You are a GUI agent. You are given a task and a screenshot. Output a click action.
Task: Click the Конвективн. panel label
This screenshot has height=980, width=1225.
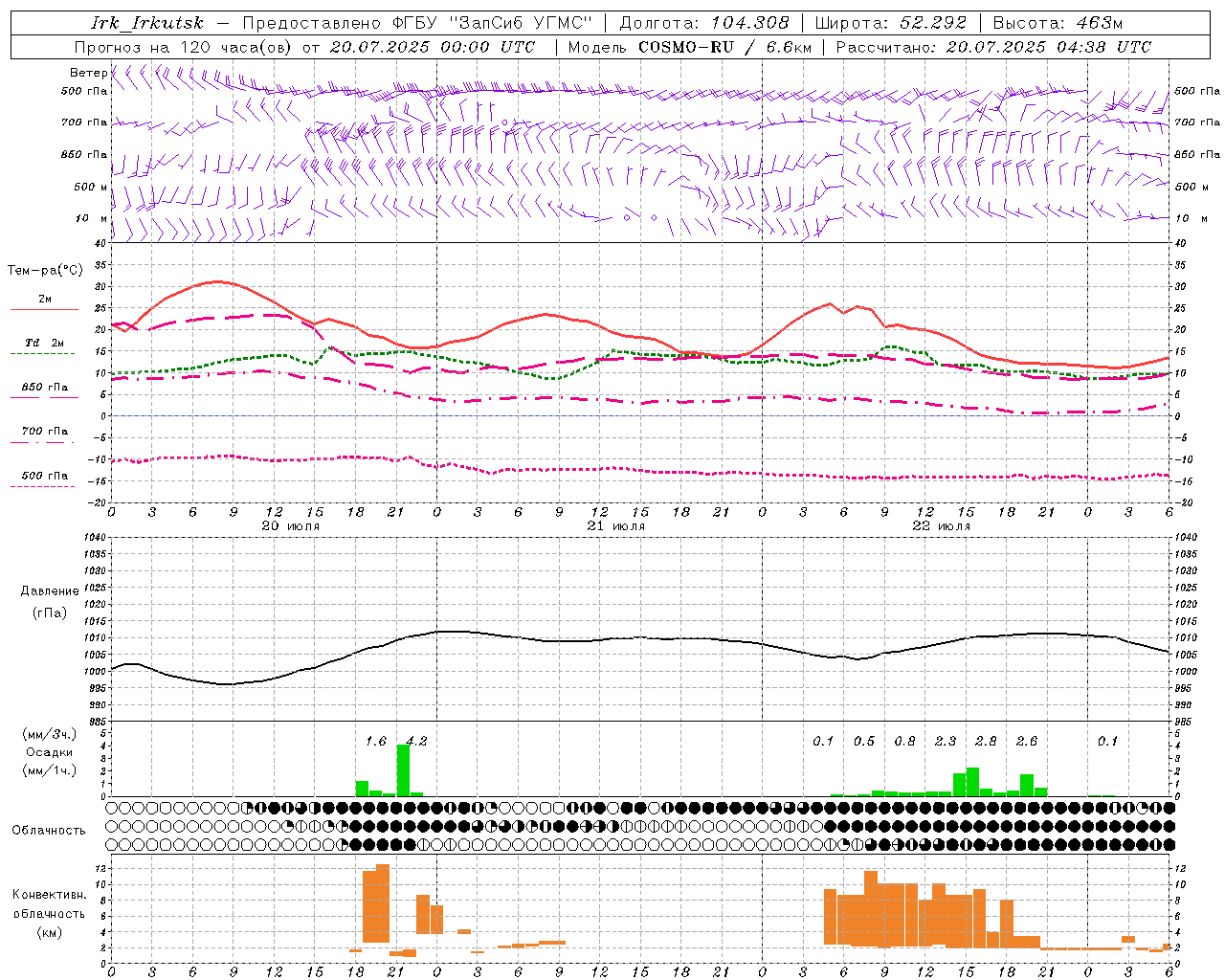point(50,895)
